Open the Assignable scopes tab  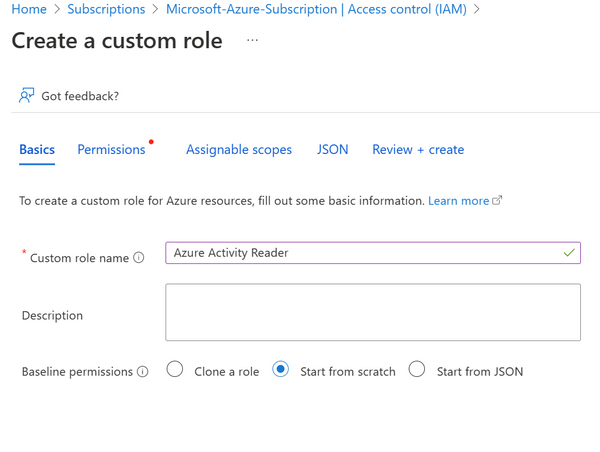(x=239, y=150)
